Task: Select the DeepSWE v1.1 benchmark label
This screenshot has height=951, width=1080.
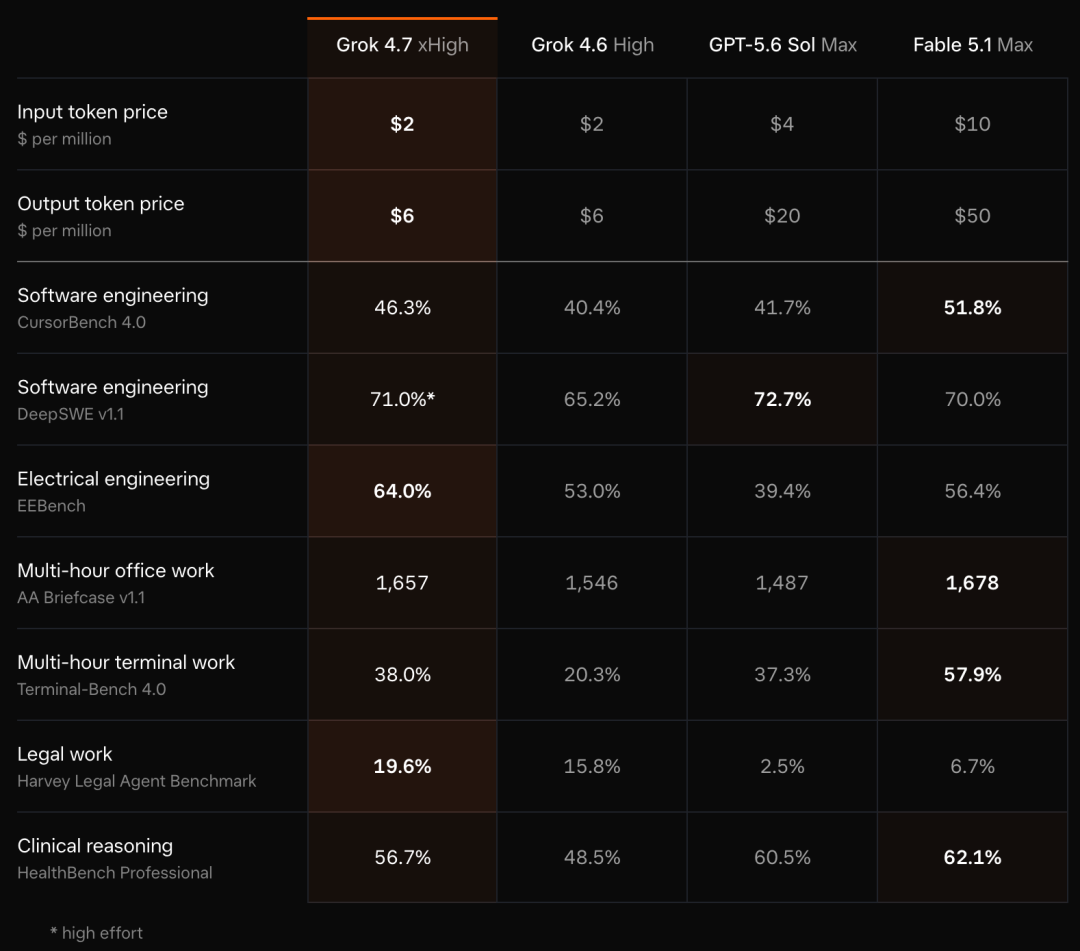Action: pyautogui.click(x=70, y=414)
